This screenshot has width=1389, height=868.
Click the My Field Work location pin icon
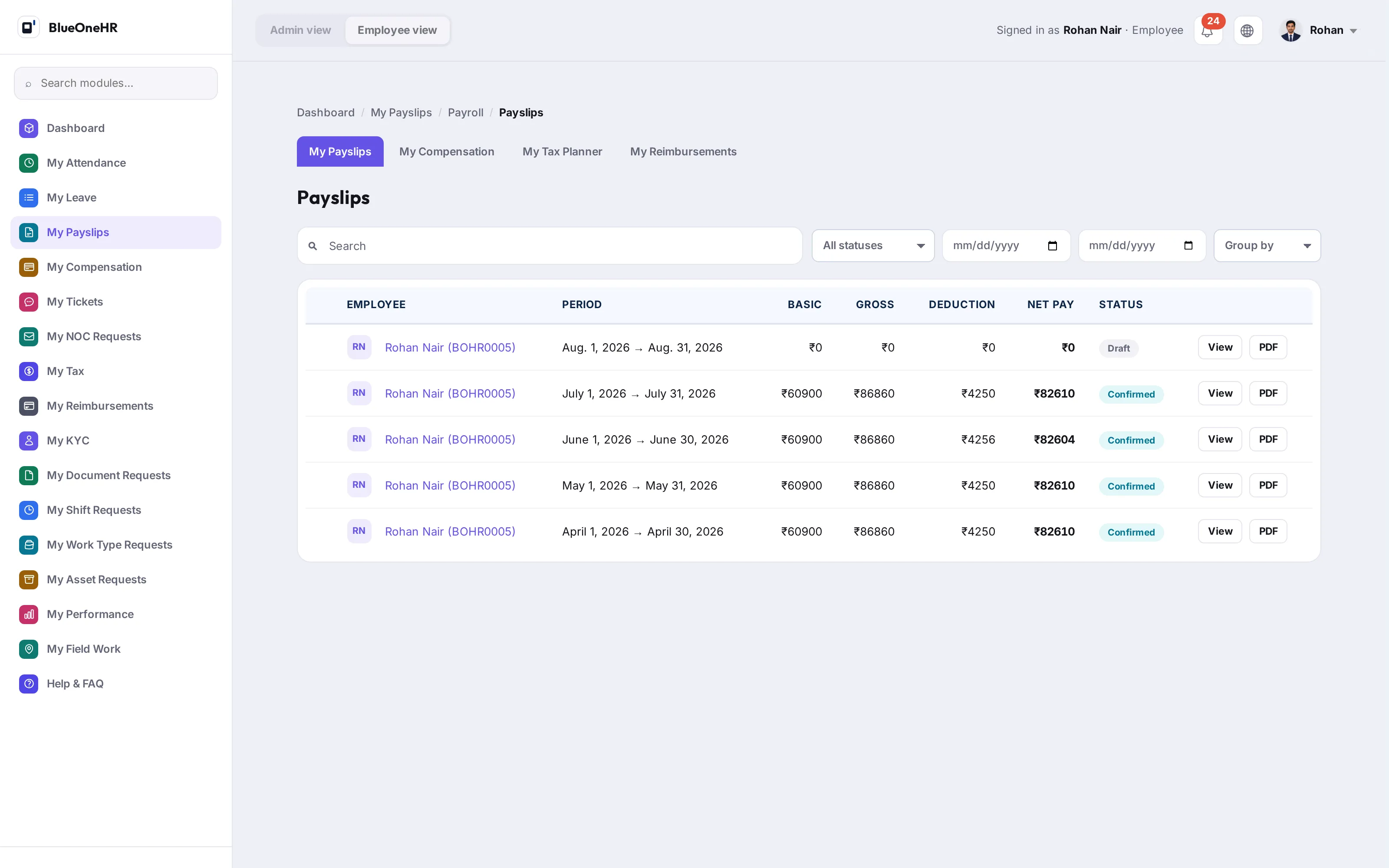[29, 649]
